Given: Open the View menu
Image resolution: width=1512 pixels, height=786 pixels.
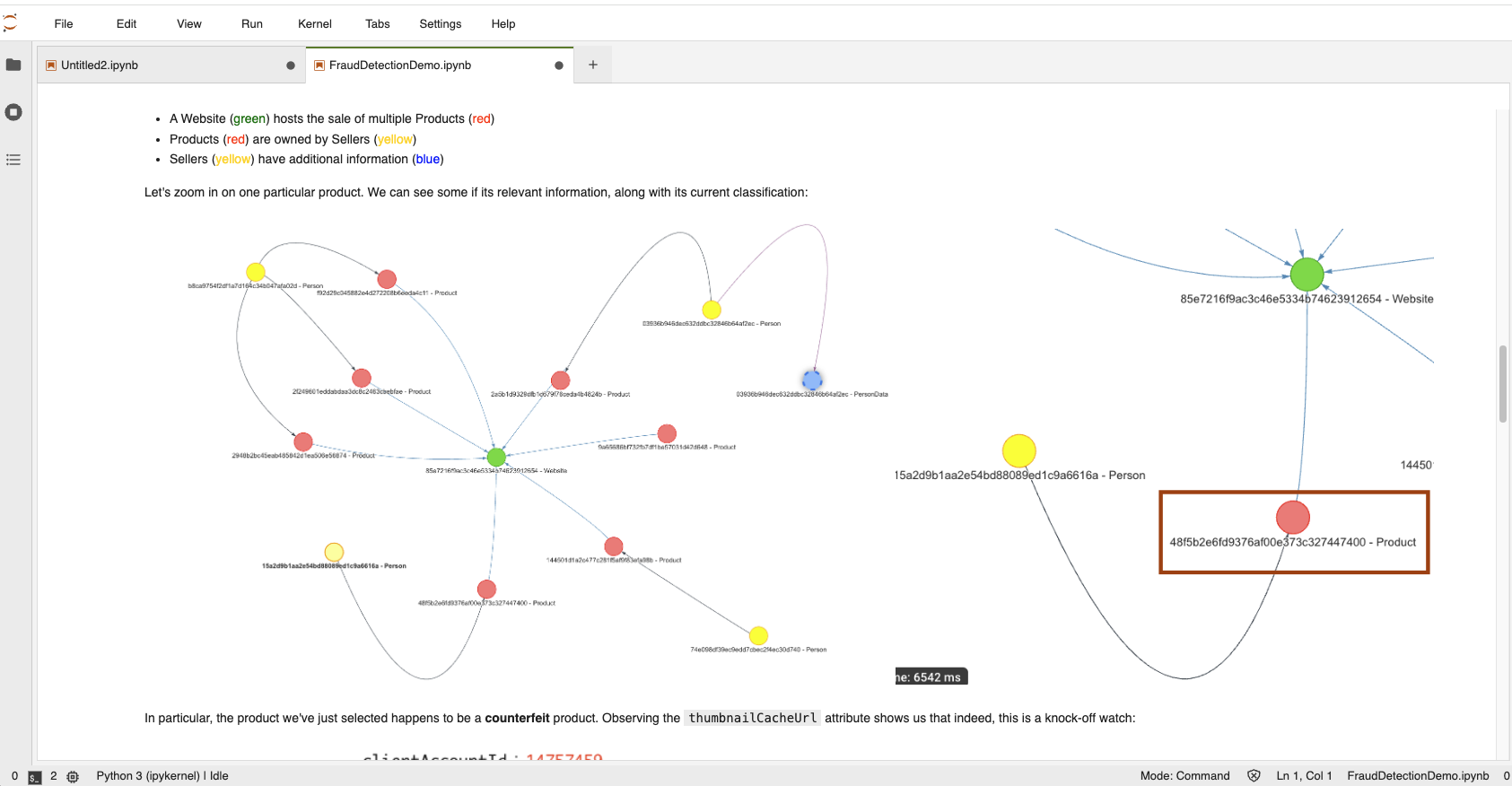Looking at the screenshot, I should (189, 24).
